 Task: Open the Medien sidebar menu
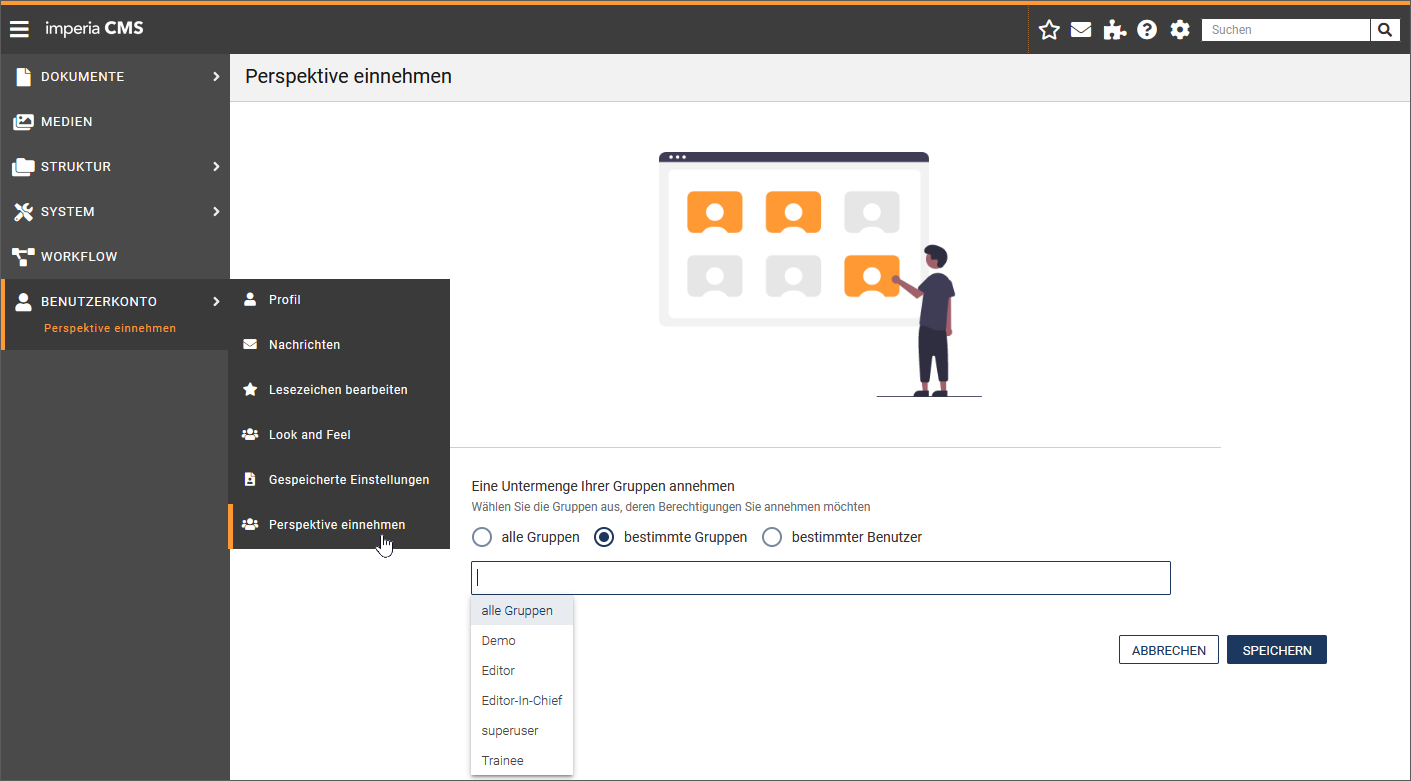pyautogui.click(x=115, y=122)
